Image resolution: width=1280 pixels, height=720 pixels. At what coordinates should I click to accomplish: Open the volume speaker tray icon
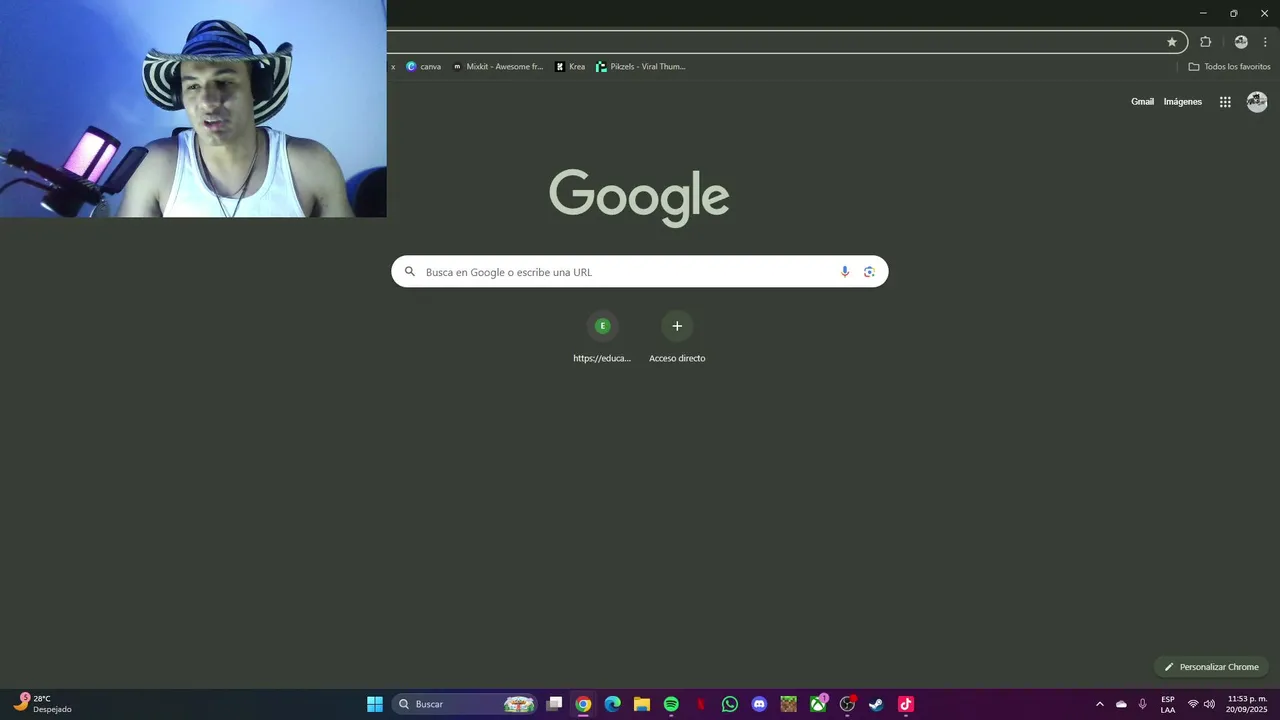point(1209,704)
